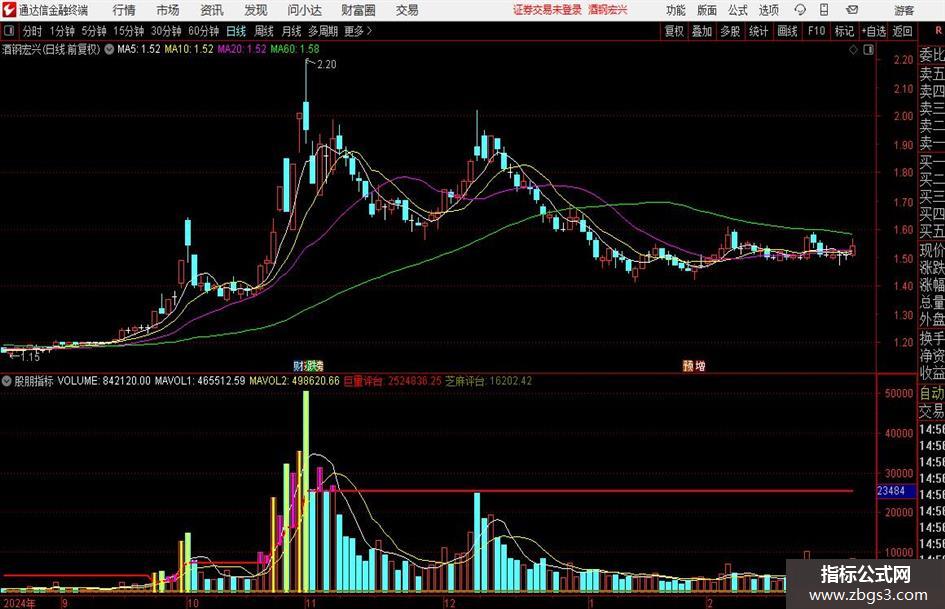The width and height of the screenshot is (945, 609).
Task: Add stock with +自选 button
Action: pos(873,31)
